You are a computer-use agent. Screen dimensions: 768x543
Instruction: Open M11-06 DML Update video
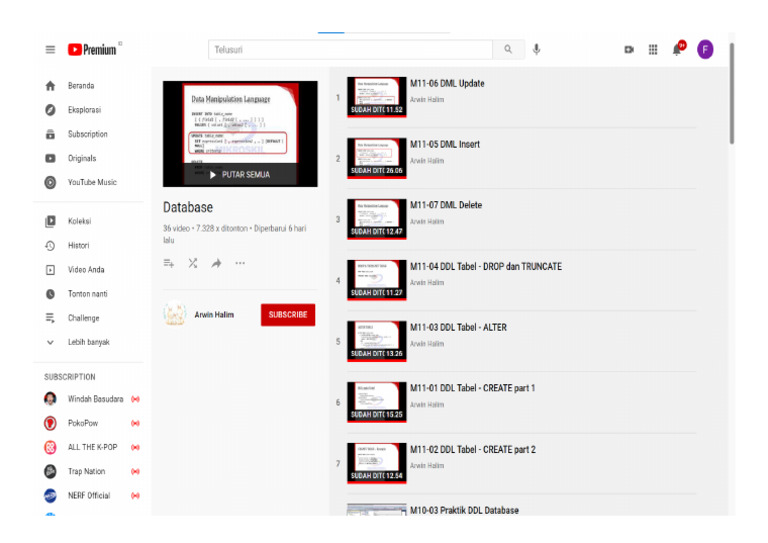tap(447, 84)
